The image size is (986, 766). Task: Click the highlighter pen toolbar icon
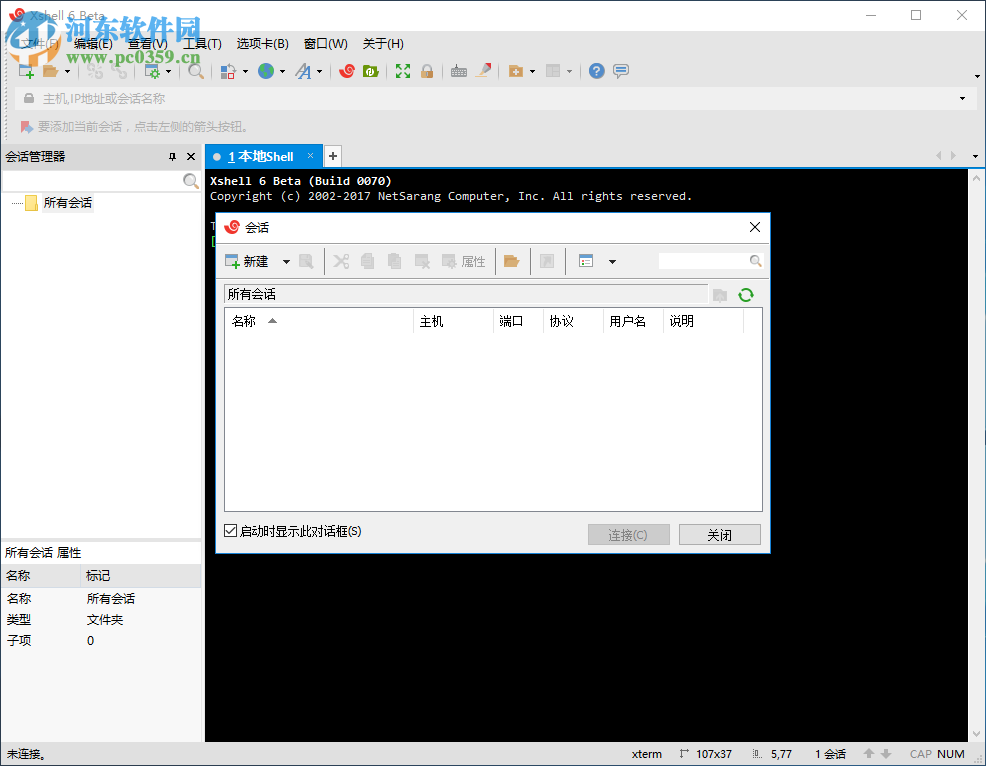click(484, 71)
